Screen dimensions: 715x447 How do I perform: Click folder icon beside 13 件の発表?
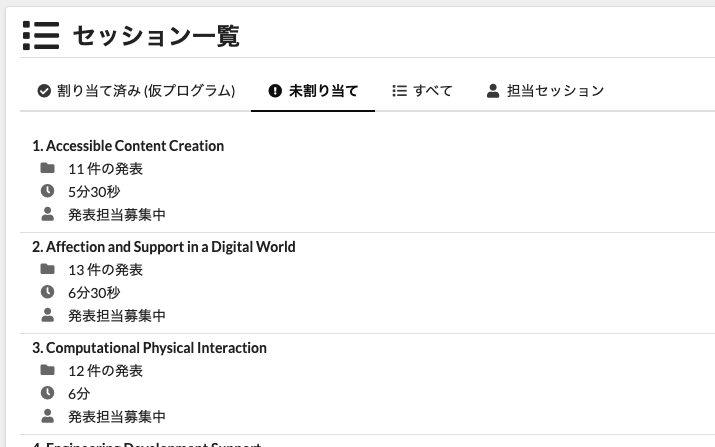[x=47, y=269]
